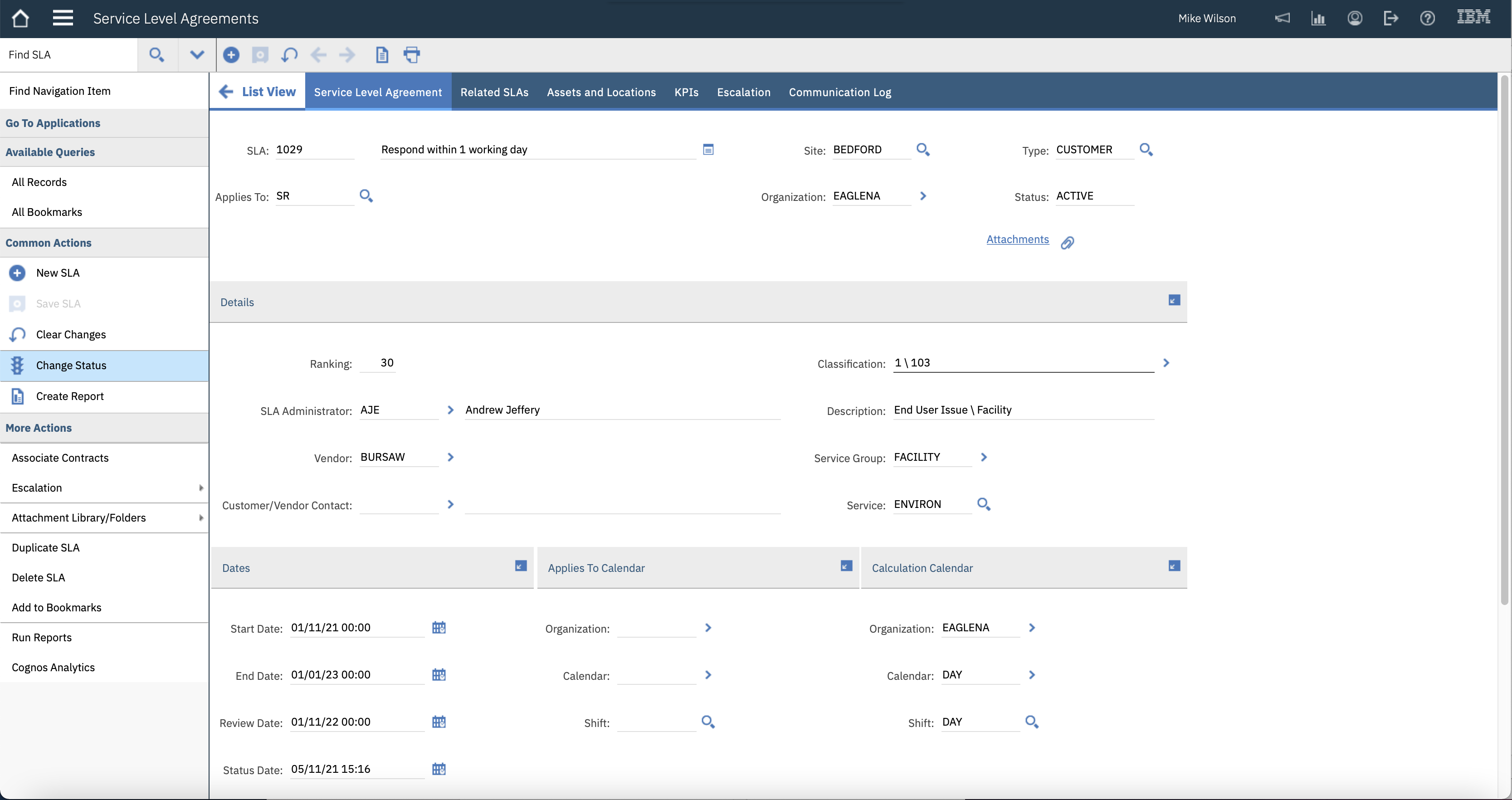Open the Start Date calendar picker
This screenshot has height=800, width=1512.
tap(439, 628)
